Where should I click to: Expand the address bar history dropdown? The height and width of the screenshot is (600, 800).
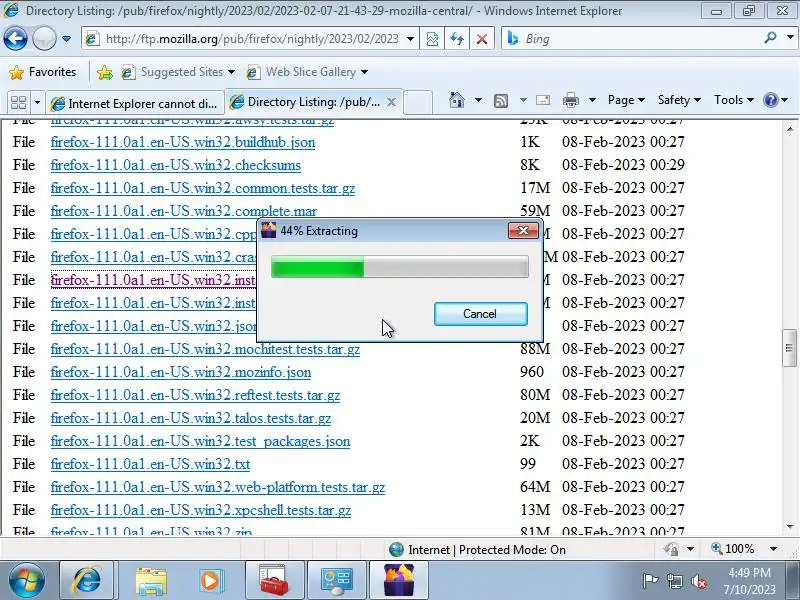pyautogui.click(x=410, y=39)
